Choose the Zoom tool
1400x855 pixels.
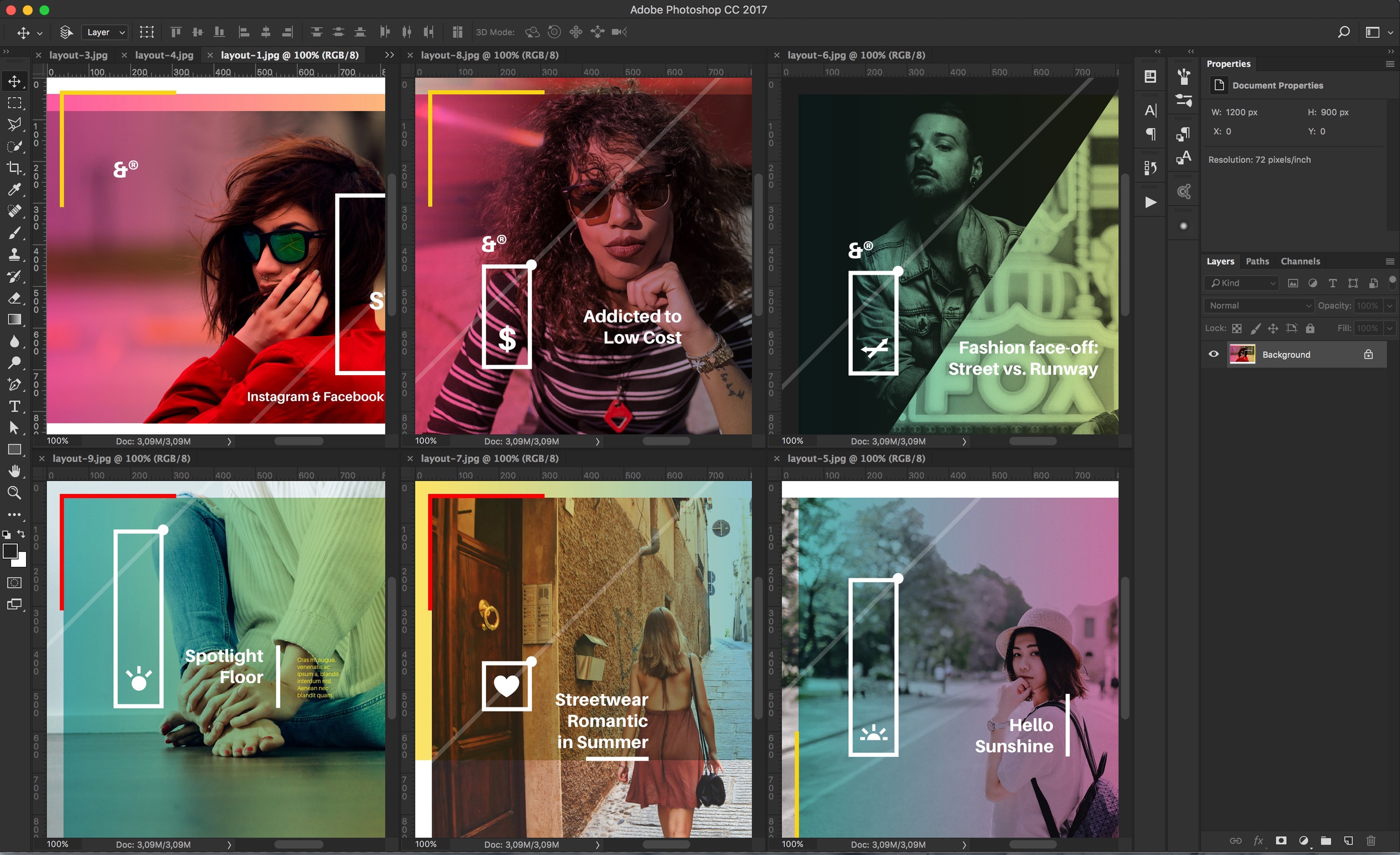14,492
